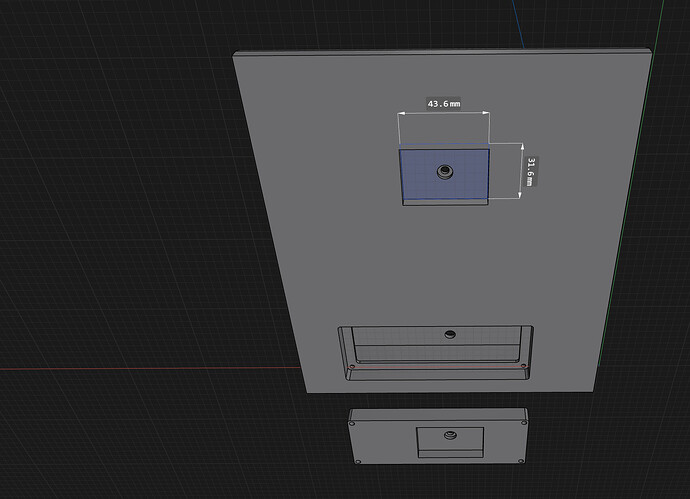
Task: Click the 31.6 mm height dimension label
Action: pyautogui.click(x=531, y=172)
